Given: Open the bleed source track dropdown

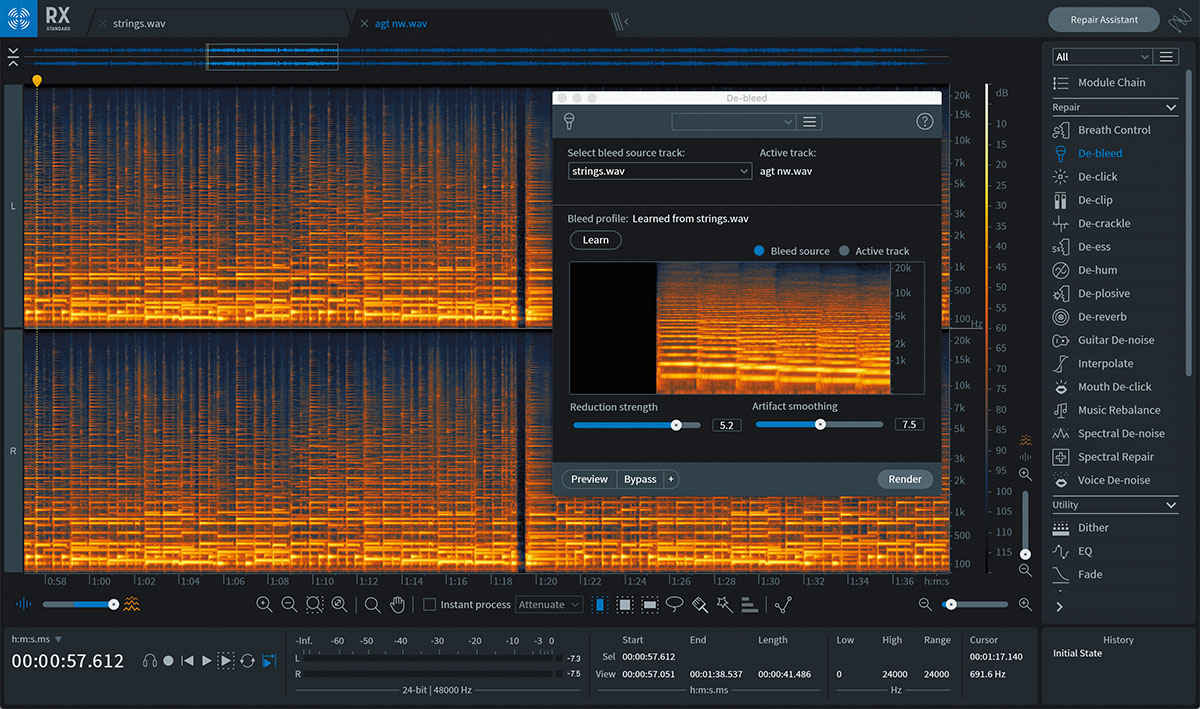Looking at the screenshot, I should coord(659,171).
